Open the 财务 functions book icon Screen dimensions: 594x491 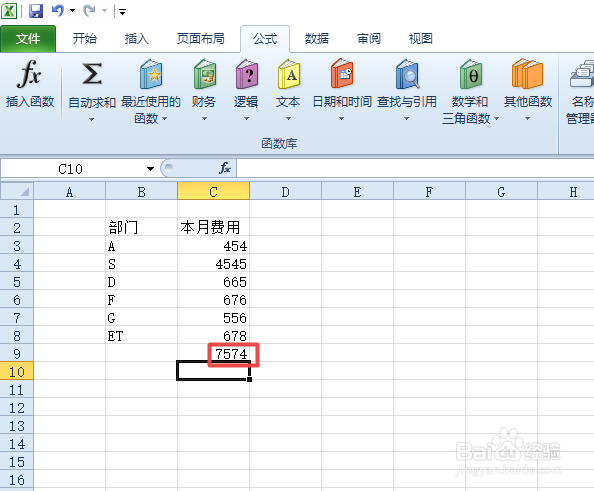point(205,74)
